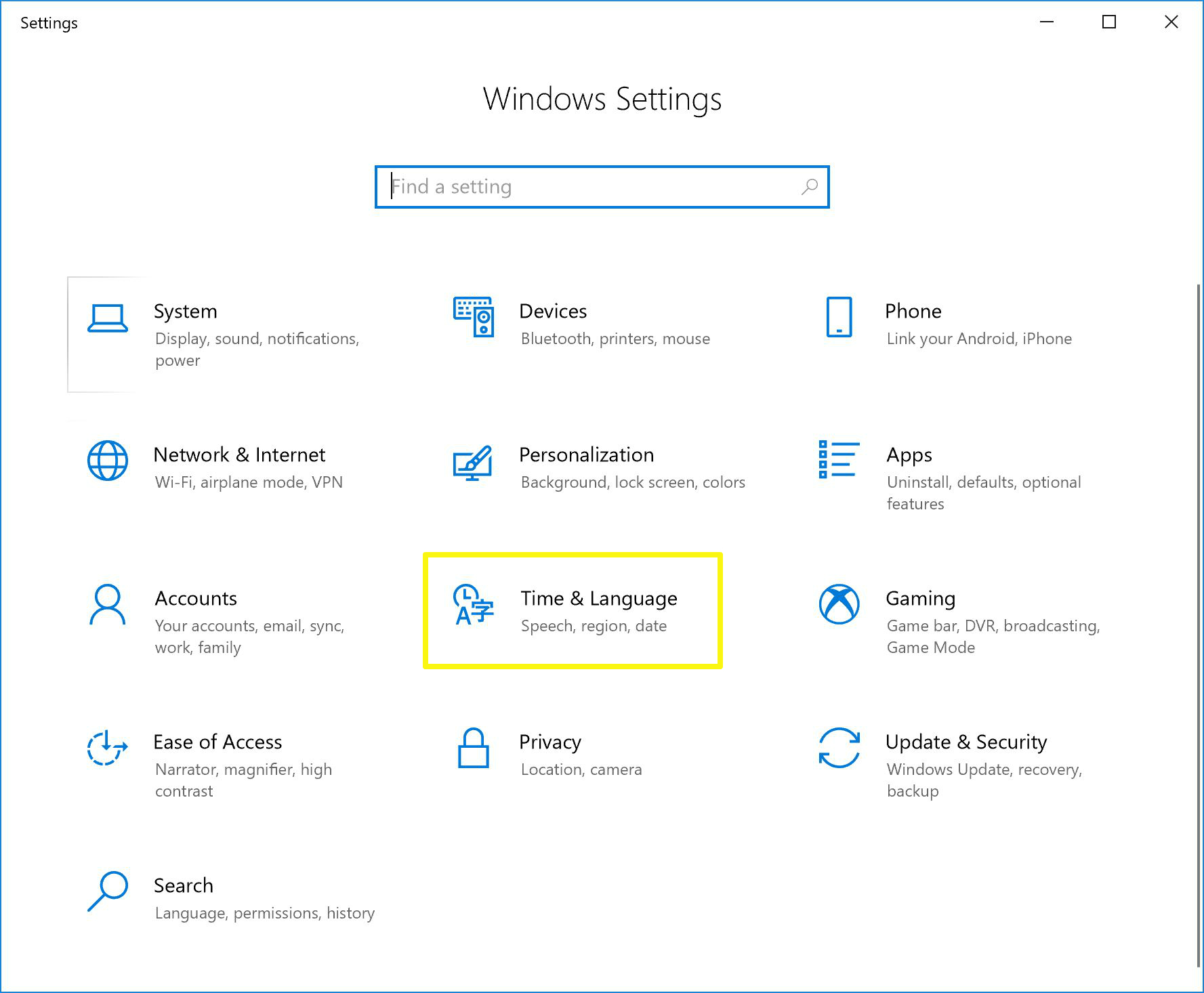
Task: Go to Devices settings heading
Action: pos(553,311)
